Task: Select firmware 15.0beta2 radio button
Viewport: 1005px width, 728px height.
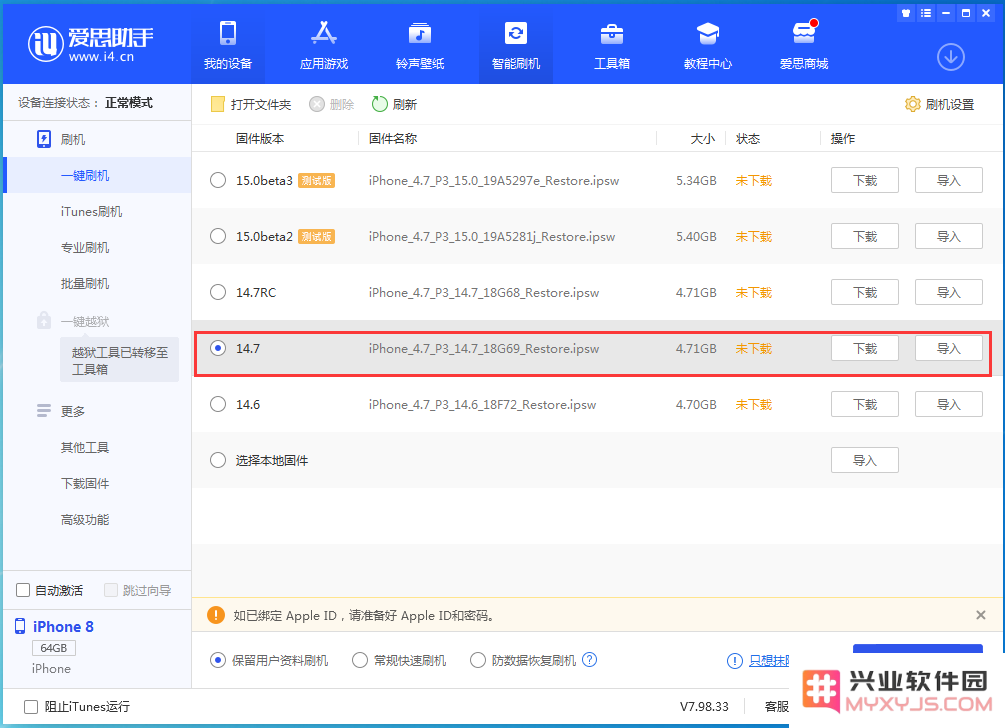Action: (x=218, y=236)
